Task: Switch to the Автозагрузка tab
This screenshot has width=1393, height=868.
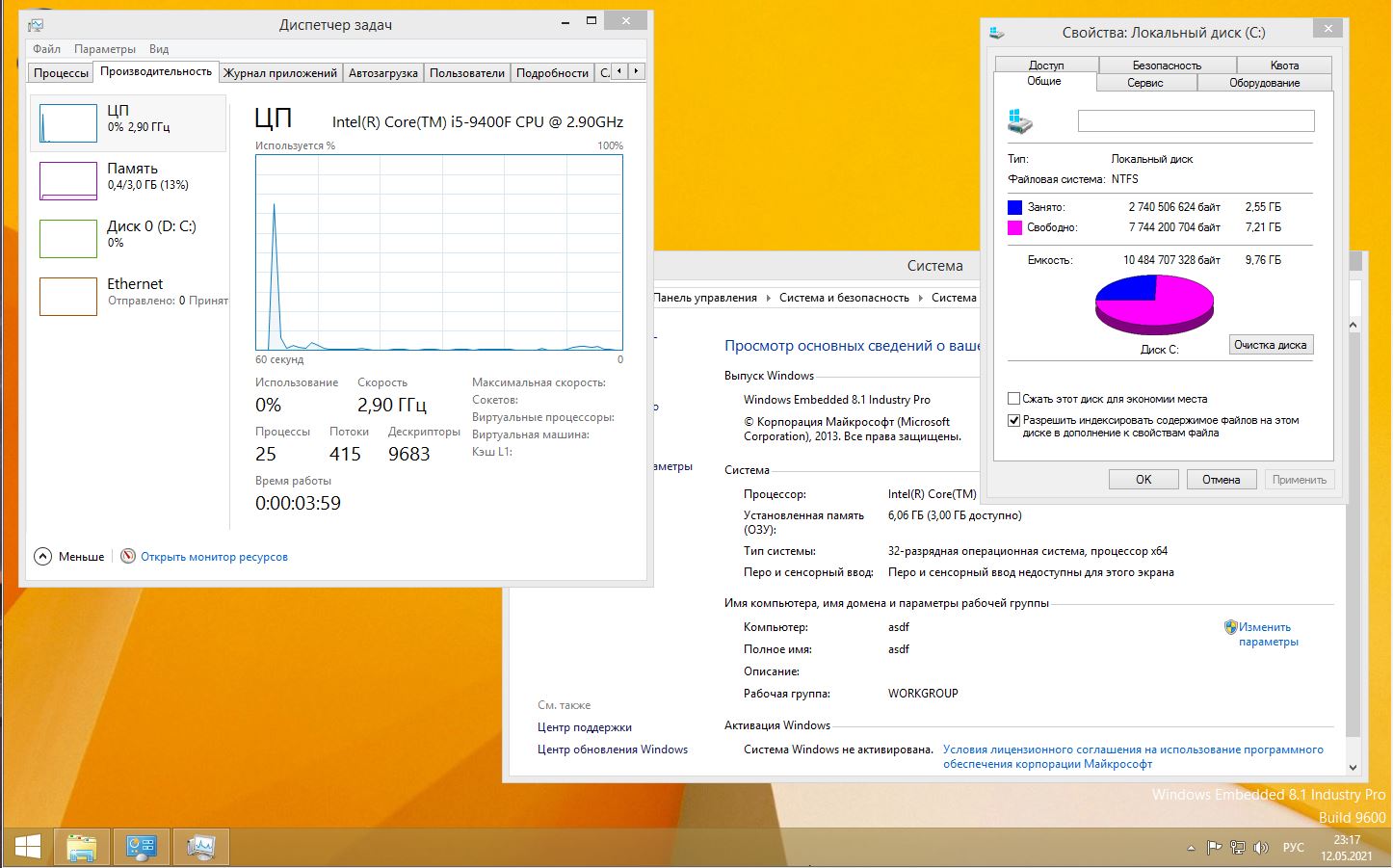Action: point(383,73)
